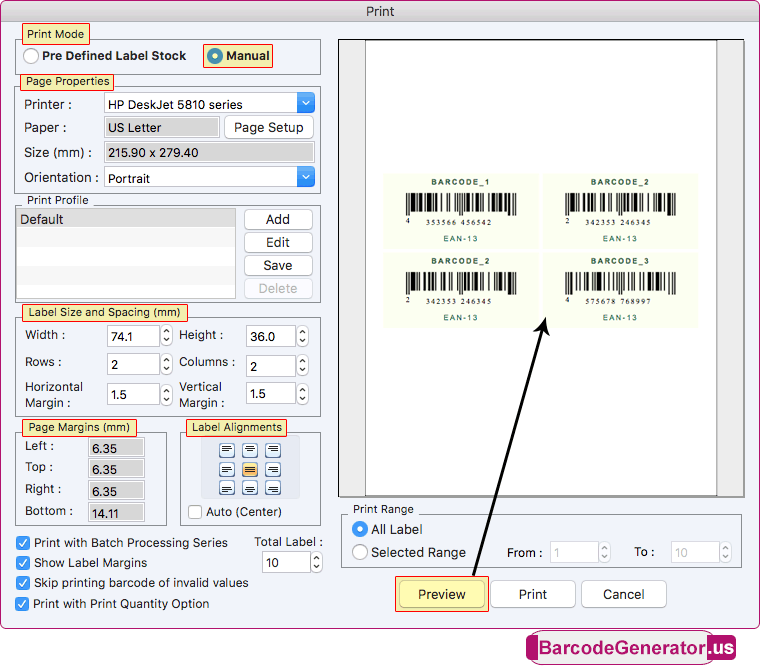
Task: Click the Width input field
Action: point(133,336)
